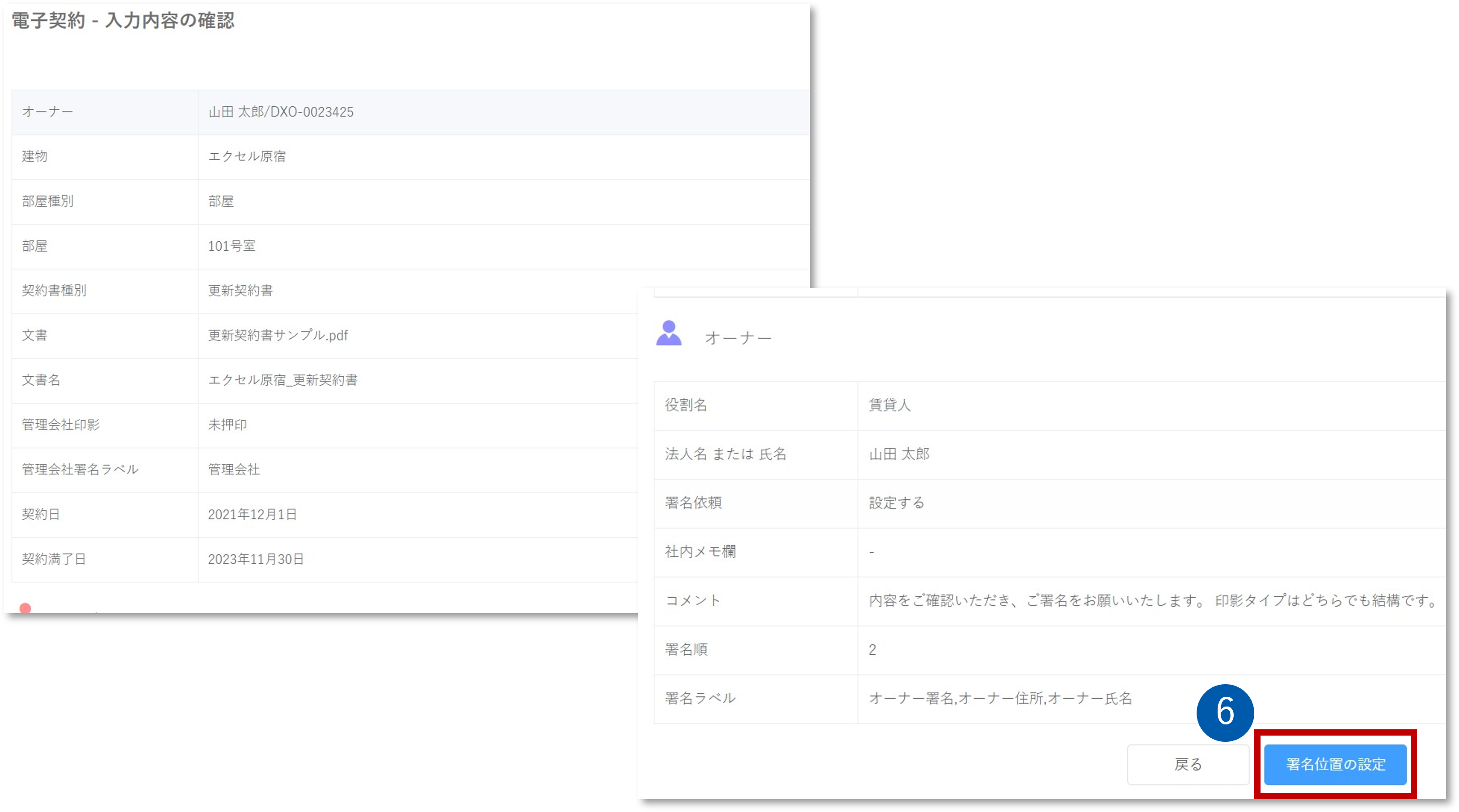Click the stamp status 未押印
The width and height of the screenshot is (1459, 812).
227,425
